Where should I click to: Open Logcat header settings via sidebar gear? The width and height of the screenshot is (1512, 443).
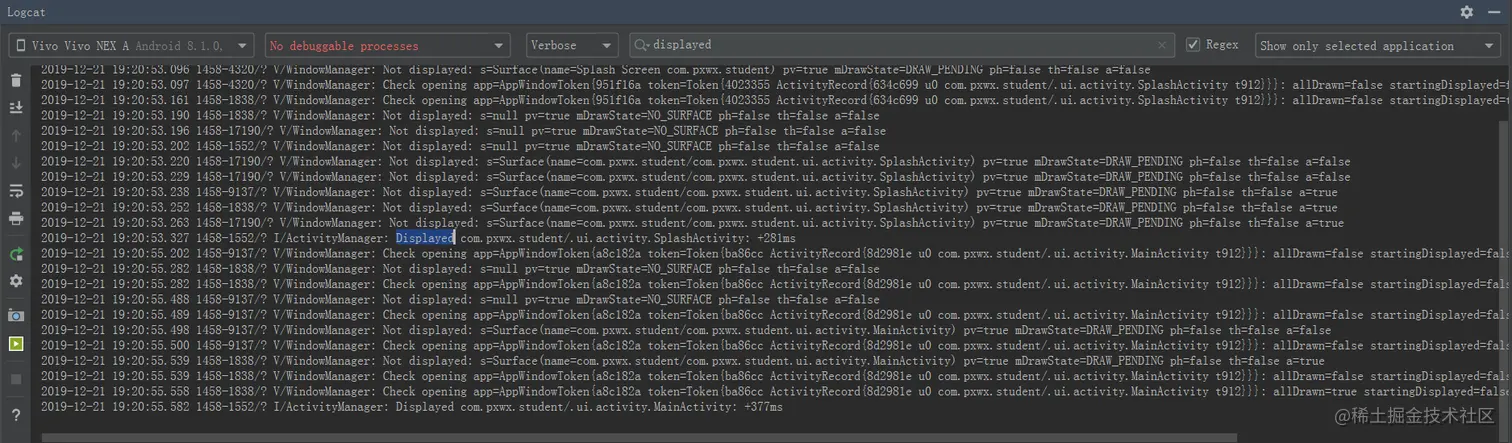(x=15, y=281)
